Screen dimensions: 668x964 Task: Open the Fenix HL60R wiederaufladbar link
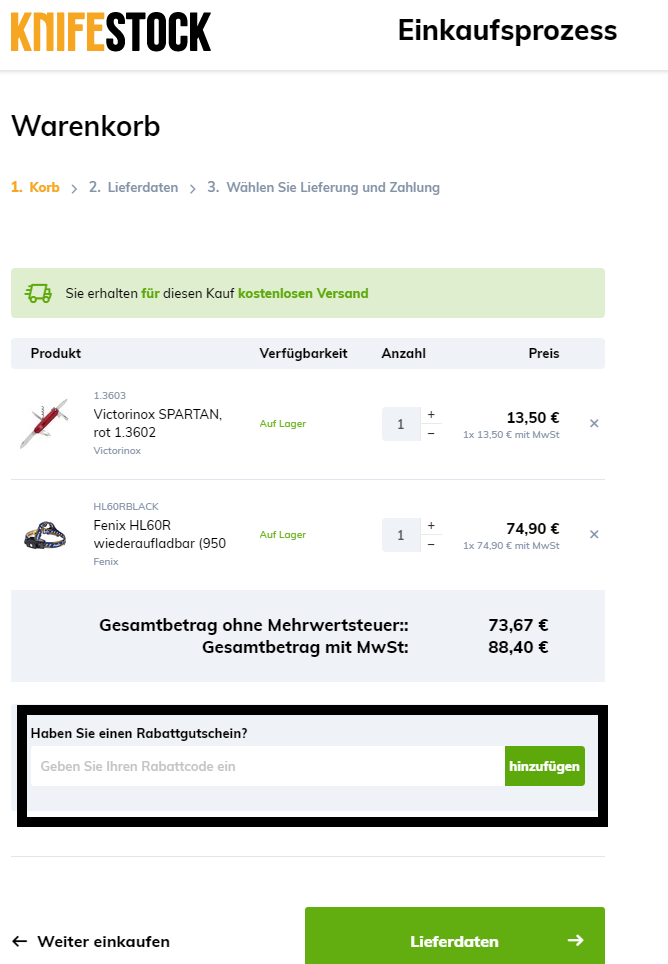click(x=159, y=535)
